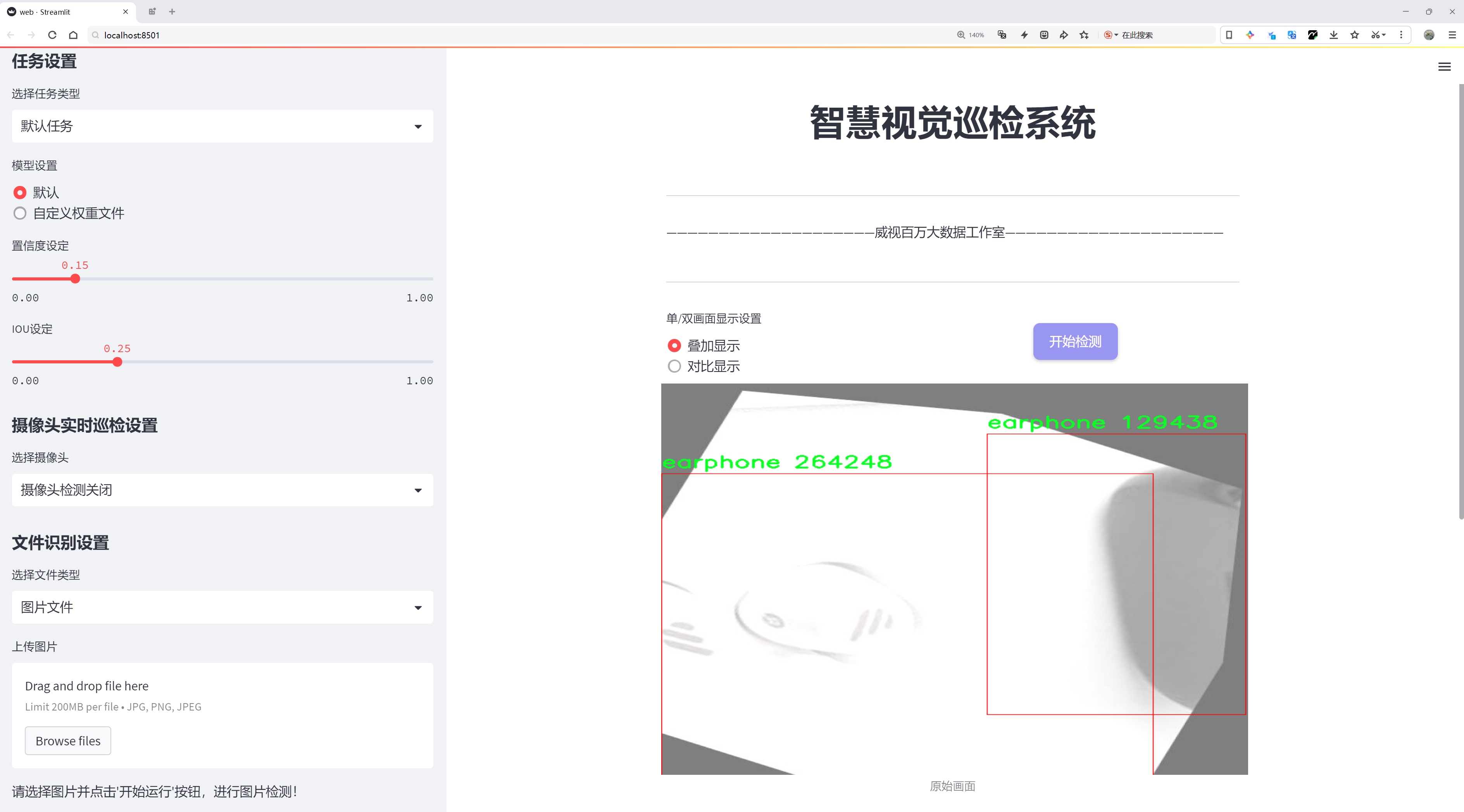1464x812 pixels.
Task: Click the 置信度设定 slider handle at 0.15
Action: [75, 279]
